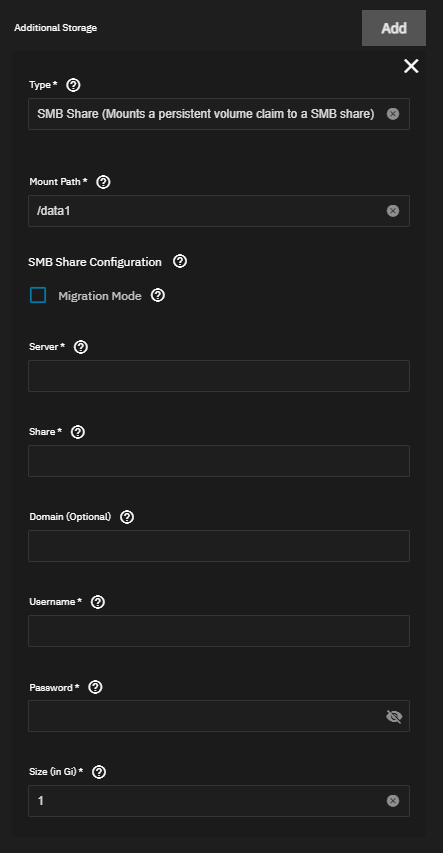443x853 pixels.
Task: Clear the selected Type value
Action: [393, 114]
